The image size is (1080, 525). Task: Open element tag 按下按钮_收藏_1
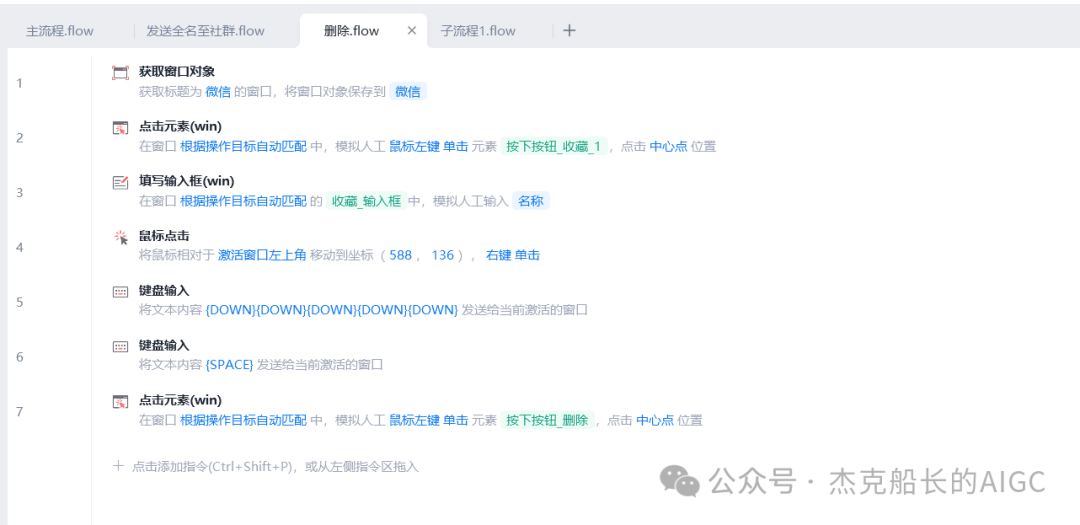click(x=554, y=146)
